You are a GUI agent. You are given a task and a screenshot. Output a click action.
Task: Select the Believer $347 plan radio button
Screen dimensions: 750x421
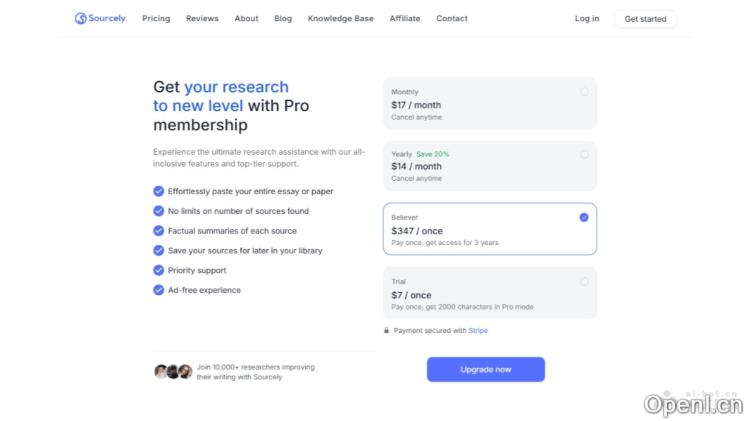tap(584, 217)
